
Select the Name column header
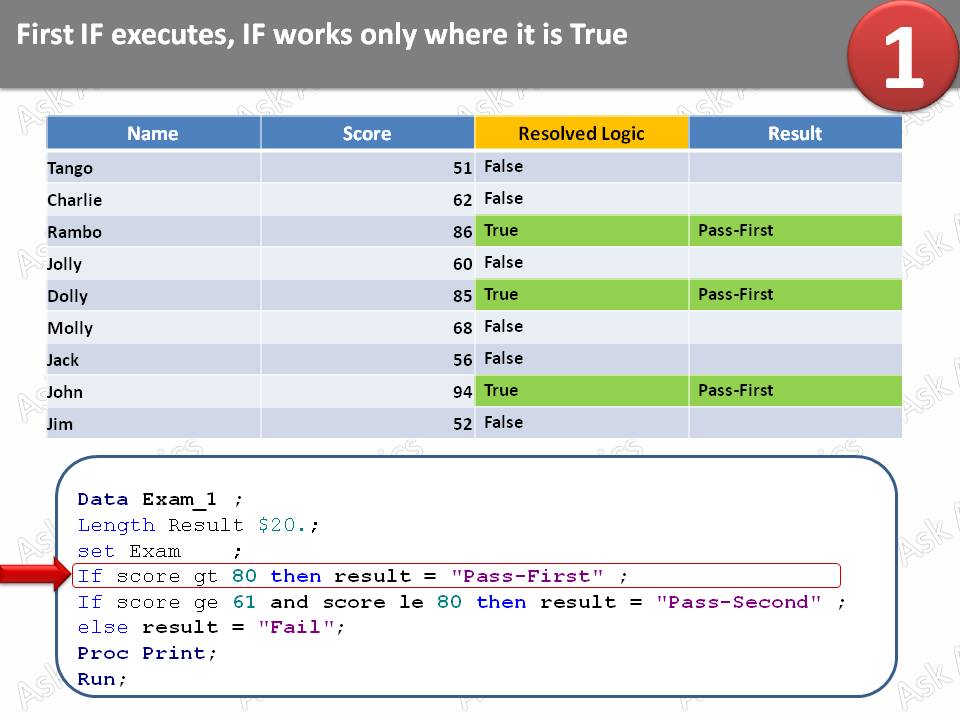[x=153, y=132]
